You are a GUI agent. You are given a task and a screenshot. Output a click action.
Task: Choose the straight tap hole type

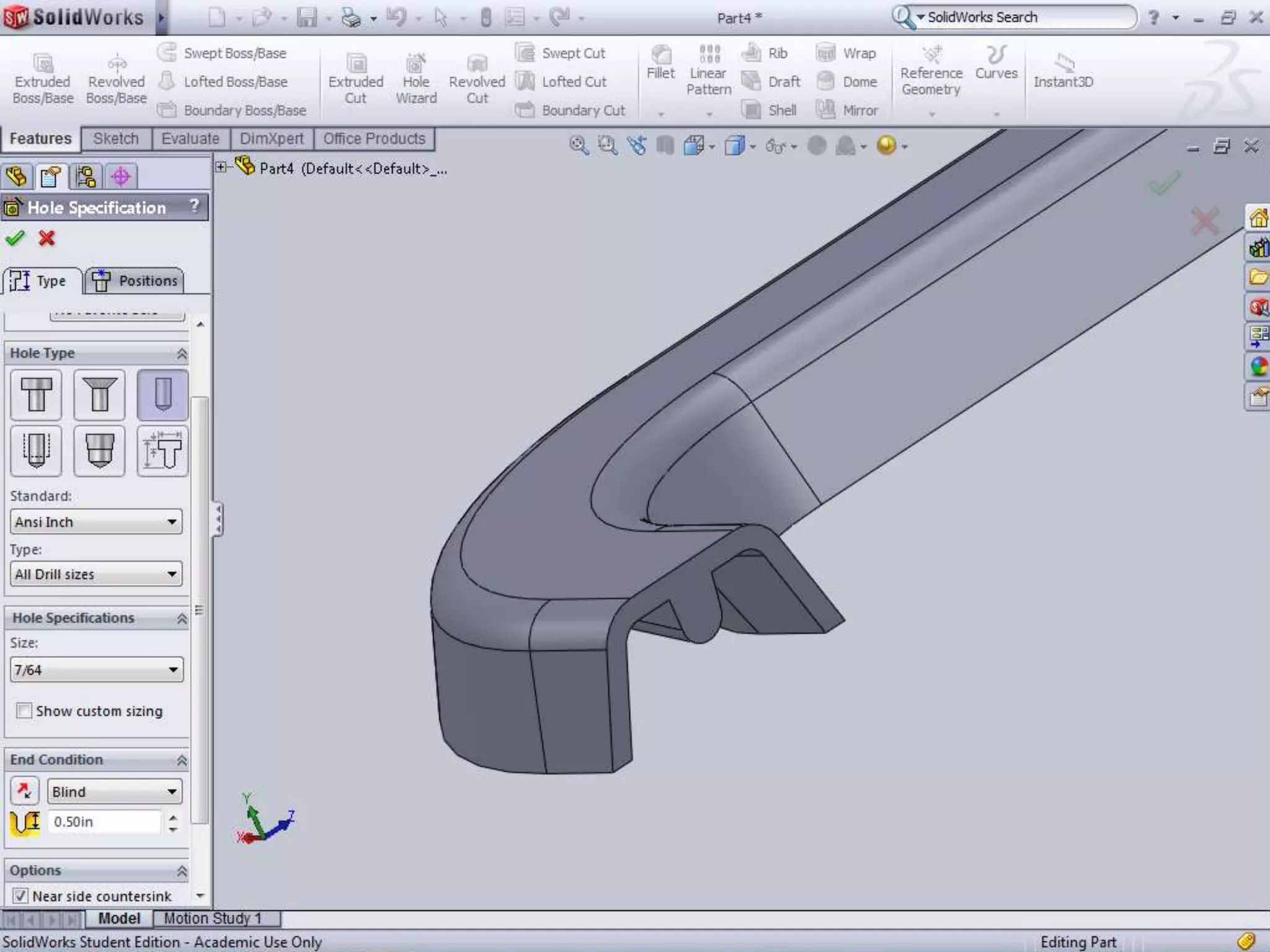pos(36,451)
